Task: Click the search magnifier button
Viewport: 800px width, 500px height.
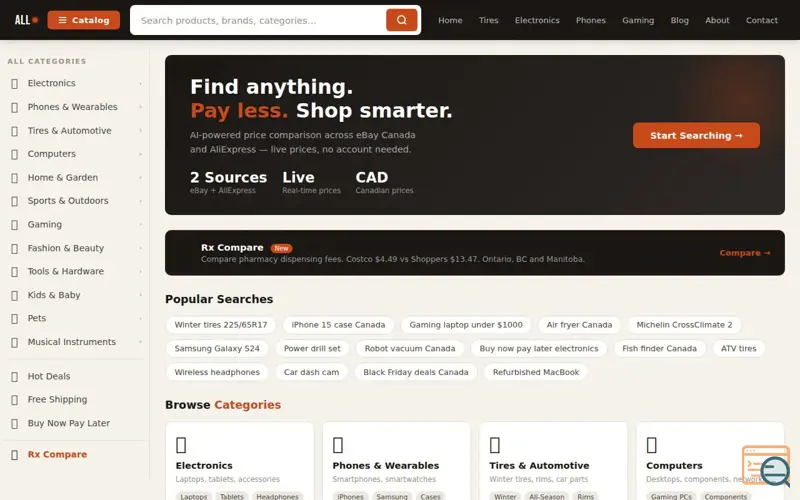Action: 402,20
